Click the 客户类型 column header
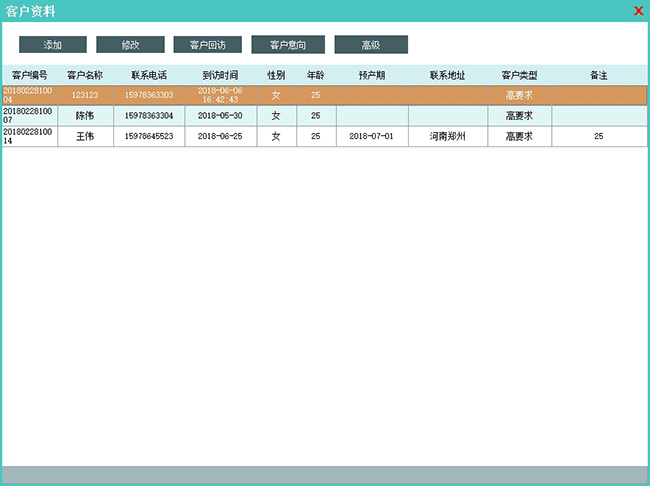Screen dimensions: 650x486 point(519,75)
